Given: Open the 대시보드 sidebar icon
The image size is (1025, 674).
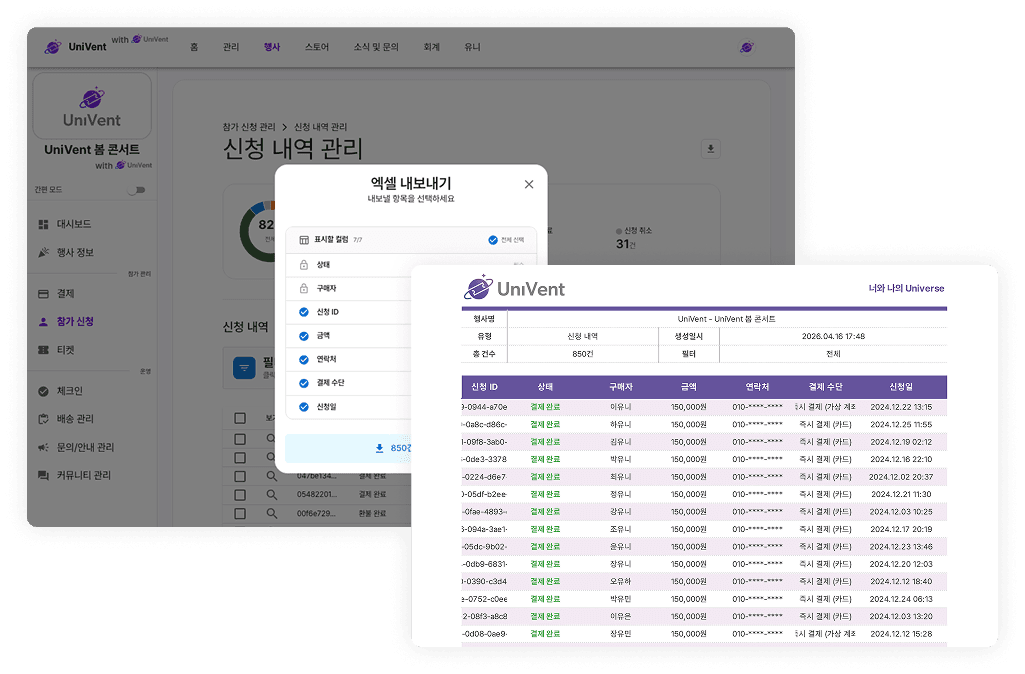Looking at the screenshot, I should [42, 224].
